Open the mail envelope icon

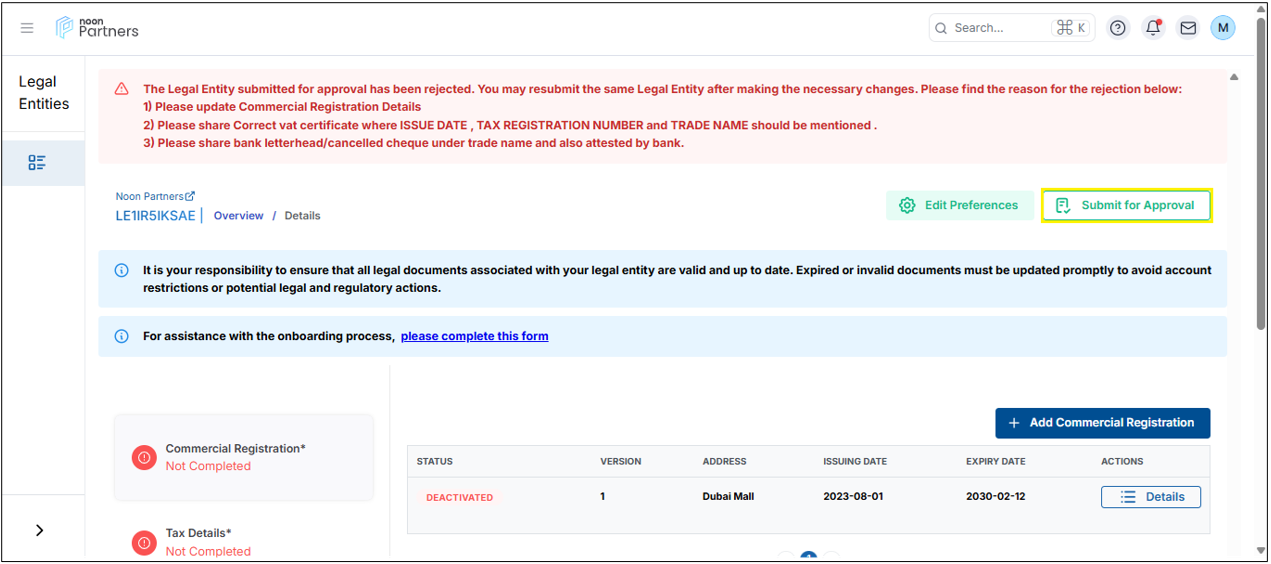1188,28
